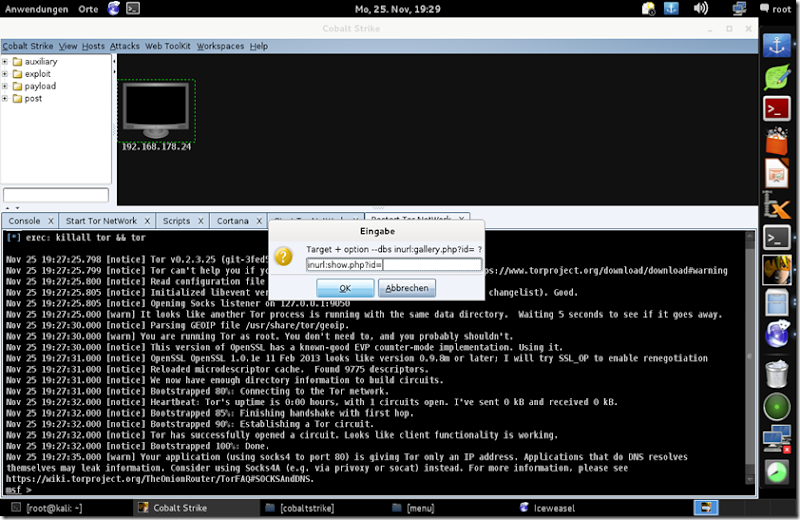This screenshot has height=520, width=800.
Task: Open the dark terminal dock icon
Action: tap(777, 238)
